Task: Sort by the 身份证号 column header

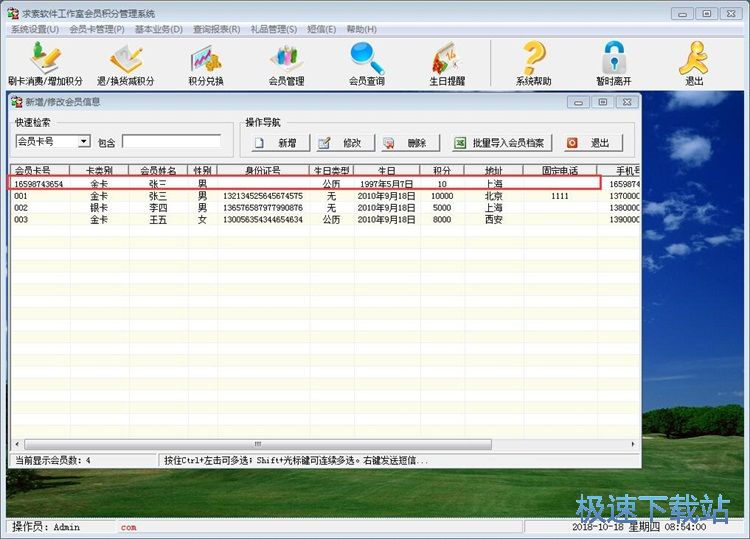Action: [263, 170]
